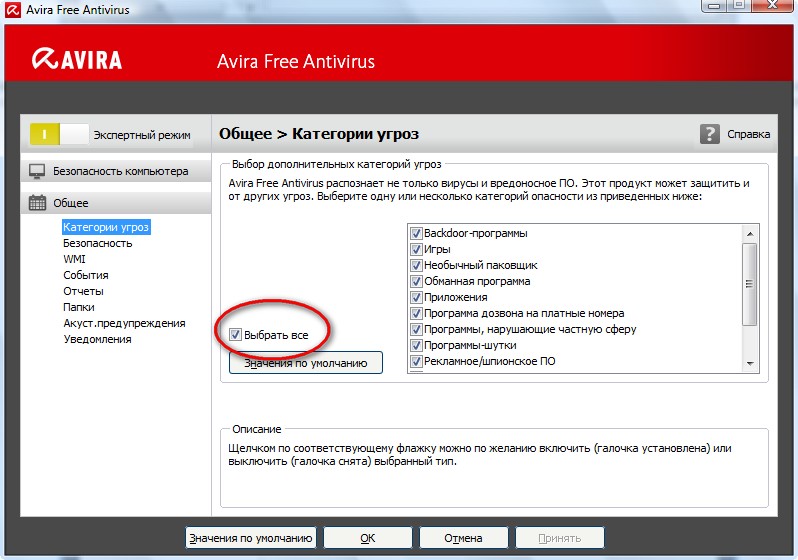
Task: Open the Уведомления settings page
Action: coord(97,339)
